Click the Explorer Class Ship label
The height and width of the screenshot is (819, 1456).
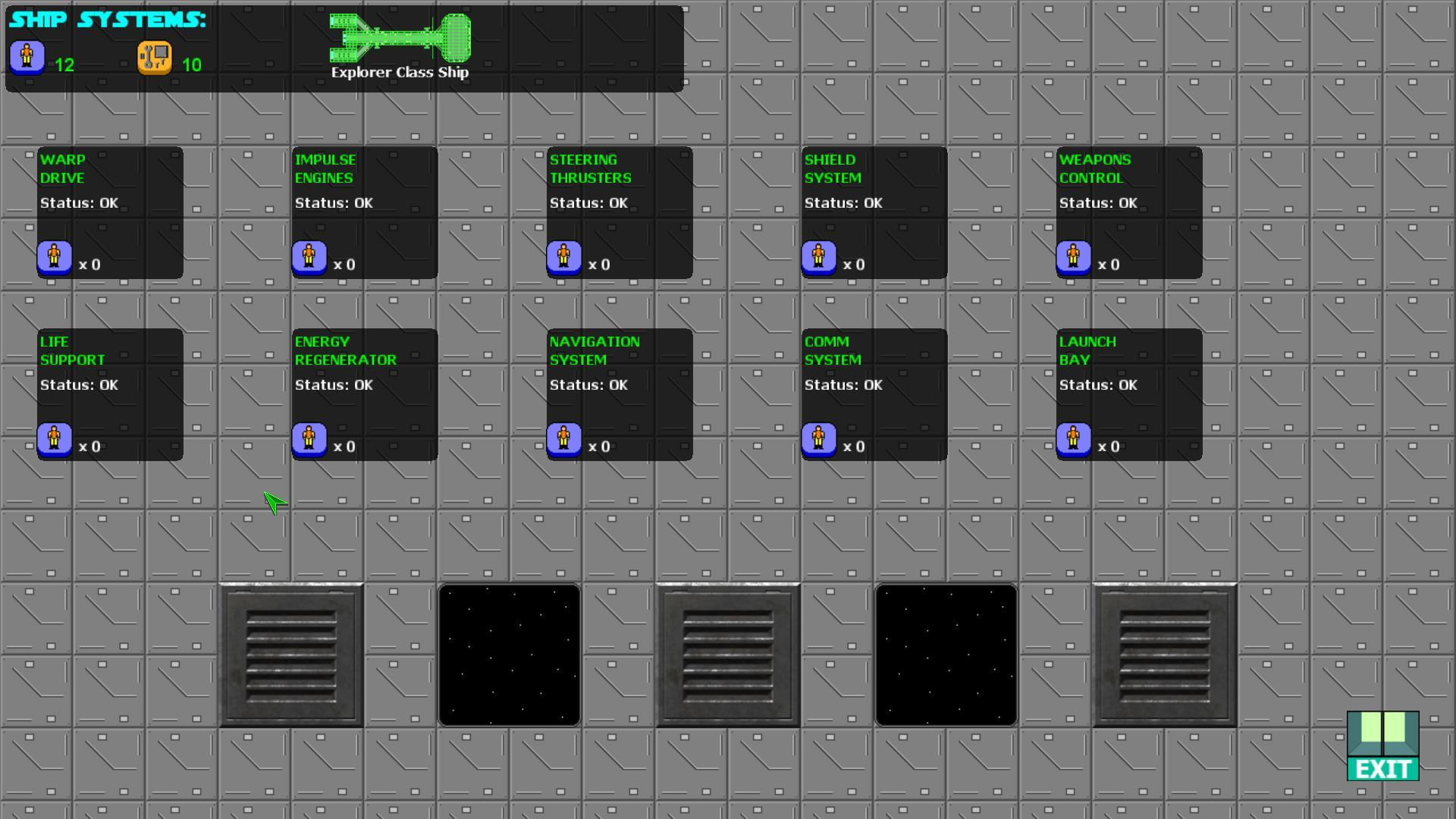[x=400, y=73]
